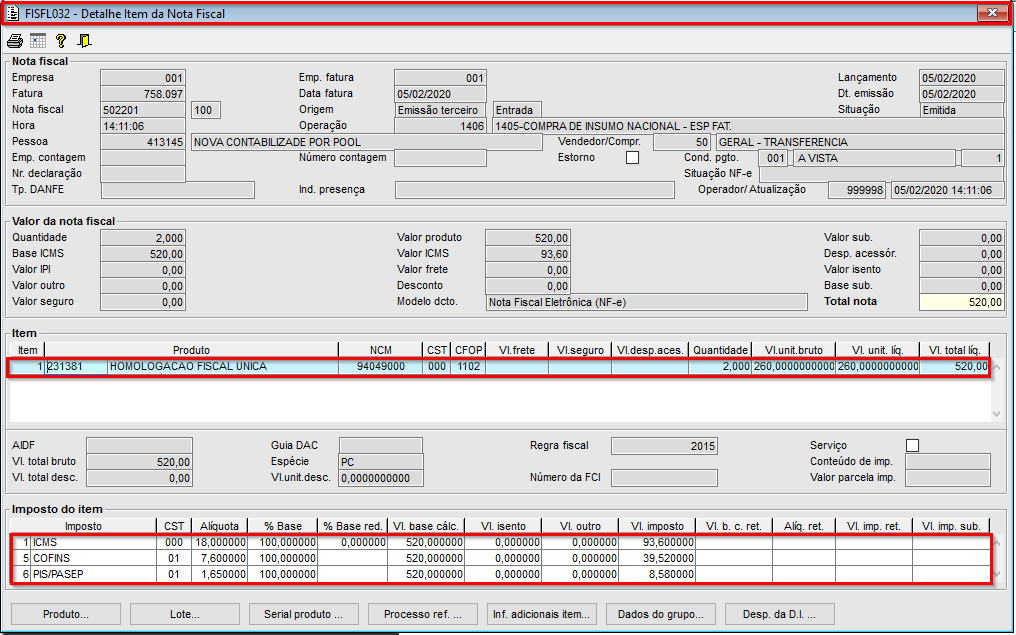Click the Operação code field 1406
The height and width of the screenshot is (635, 1016).
point(440,126)
